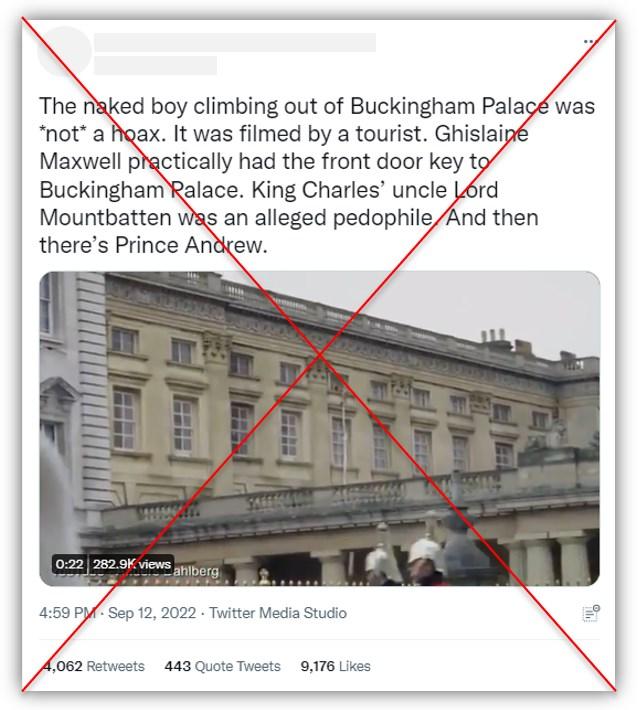View the 4,062 Retweets list
The image size is (639, 710).
[92, 666]
